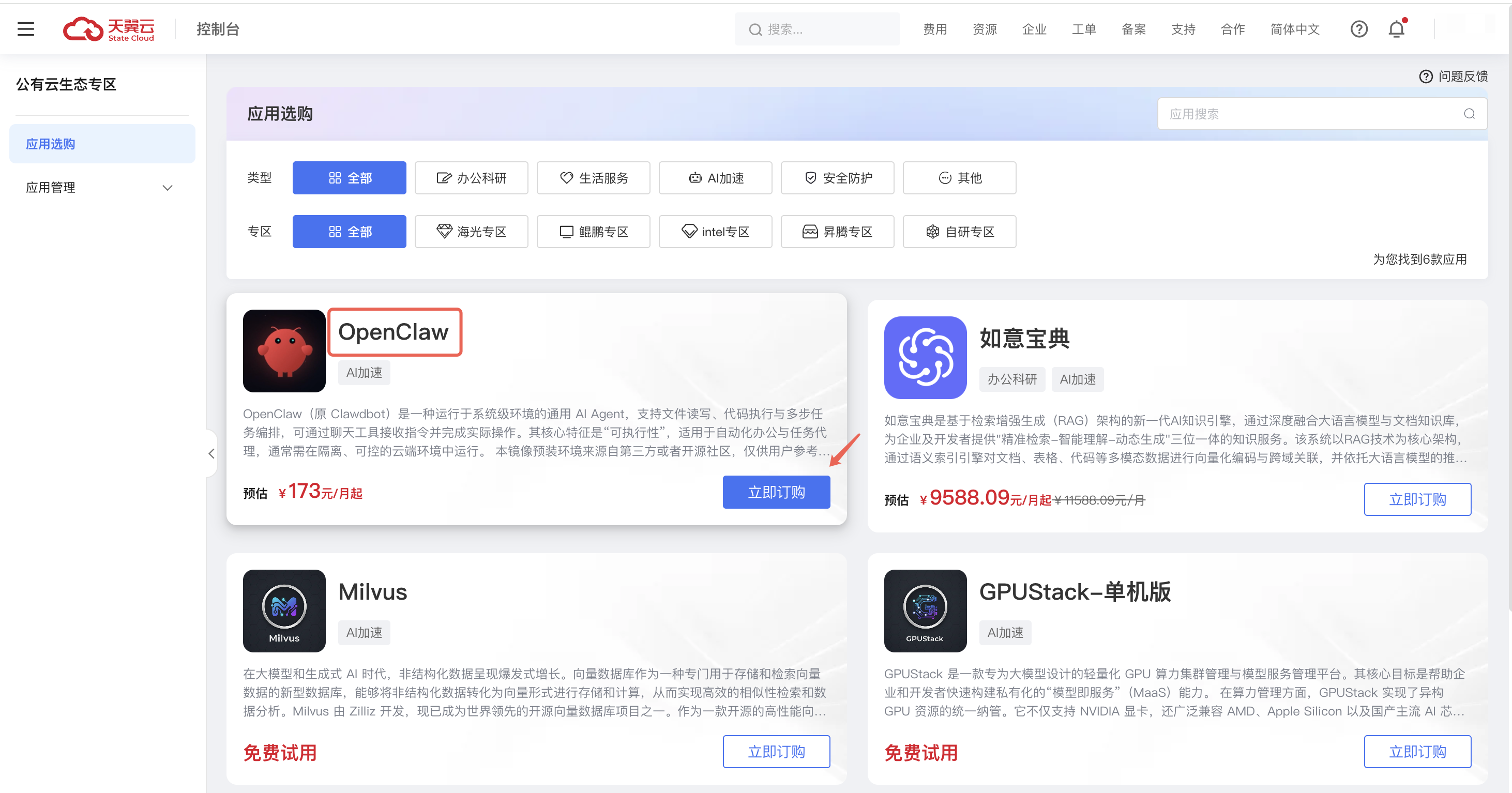1512x793 pixels.
Task: Click the OpenClaw red mascot app icon
Action: (x=284, y=350)
